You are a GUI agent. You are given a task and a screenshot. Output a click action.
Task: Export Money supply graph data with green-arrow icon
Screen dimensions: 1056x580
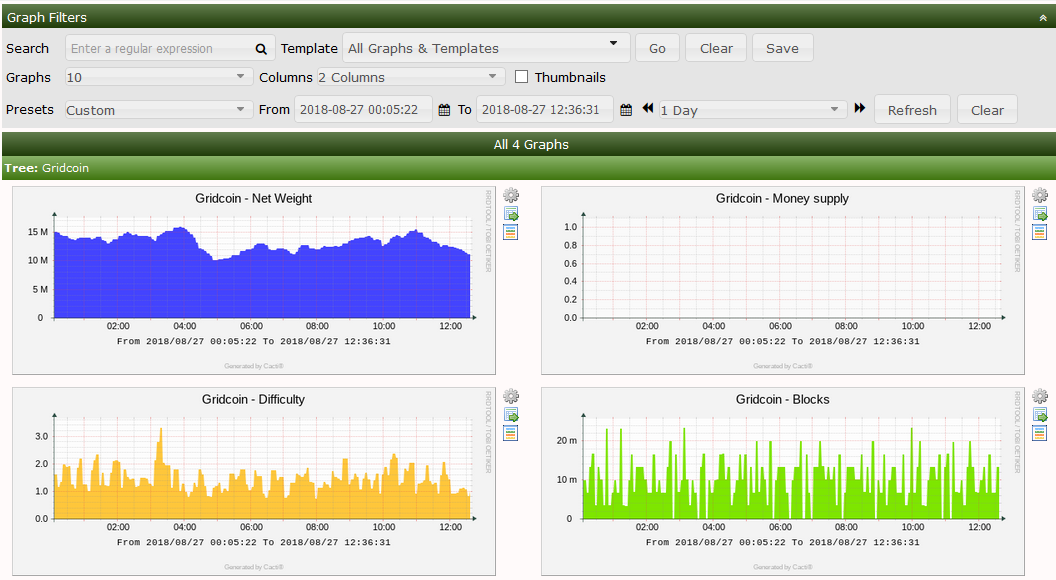point(1041,214)
